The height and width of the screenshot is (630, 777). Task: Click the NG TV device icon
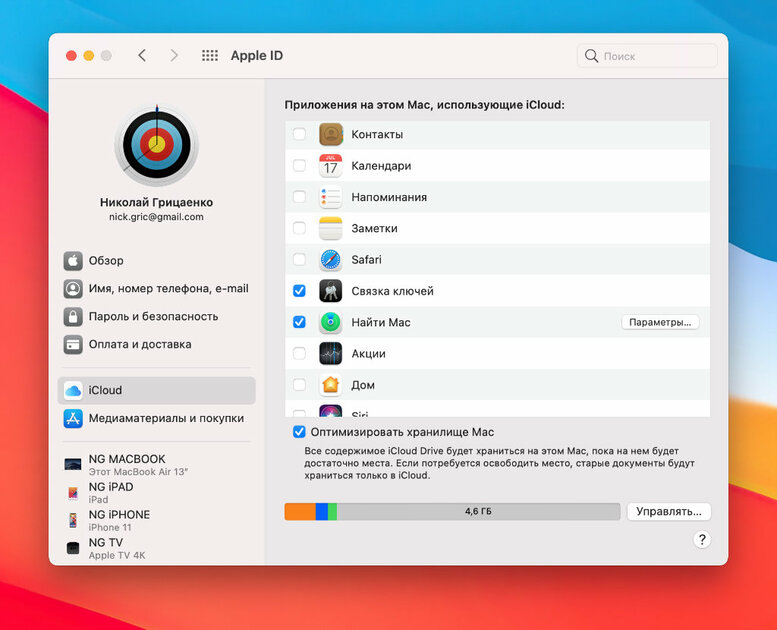coord(73,548)
